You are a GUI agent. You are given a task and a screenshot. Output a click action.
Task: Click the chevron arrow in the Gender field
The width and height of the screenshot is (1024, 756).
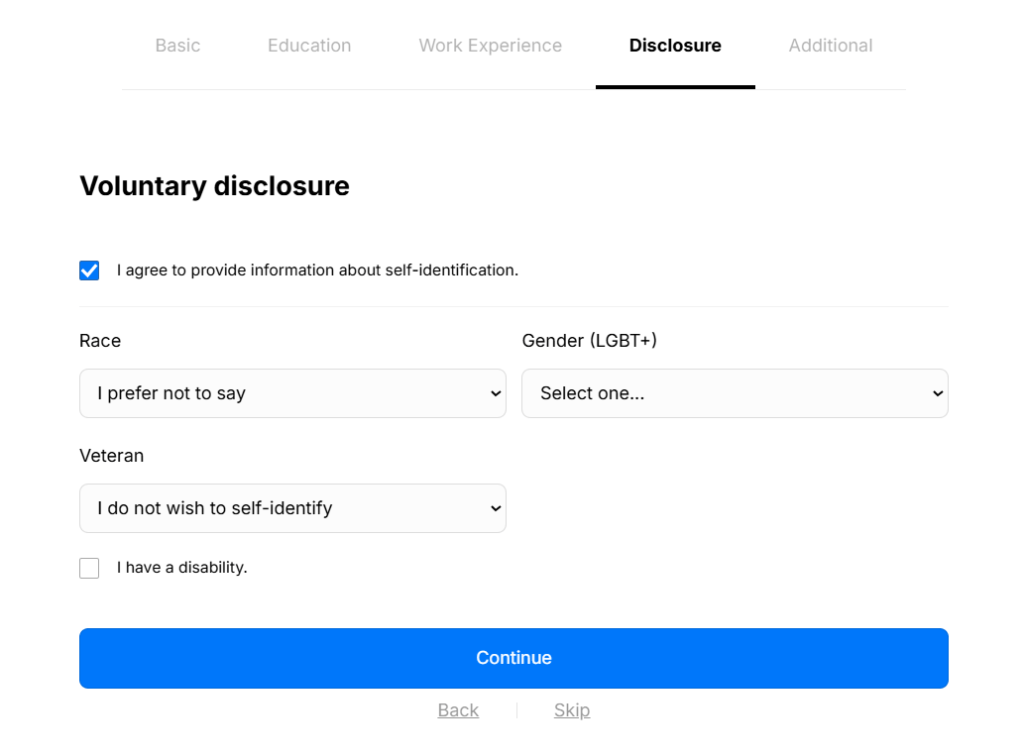point(937,393)
